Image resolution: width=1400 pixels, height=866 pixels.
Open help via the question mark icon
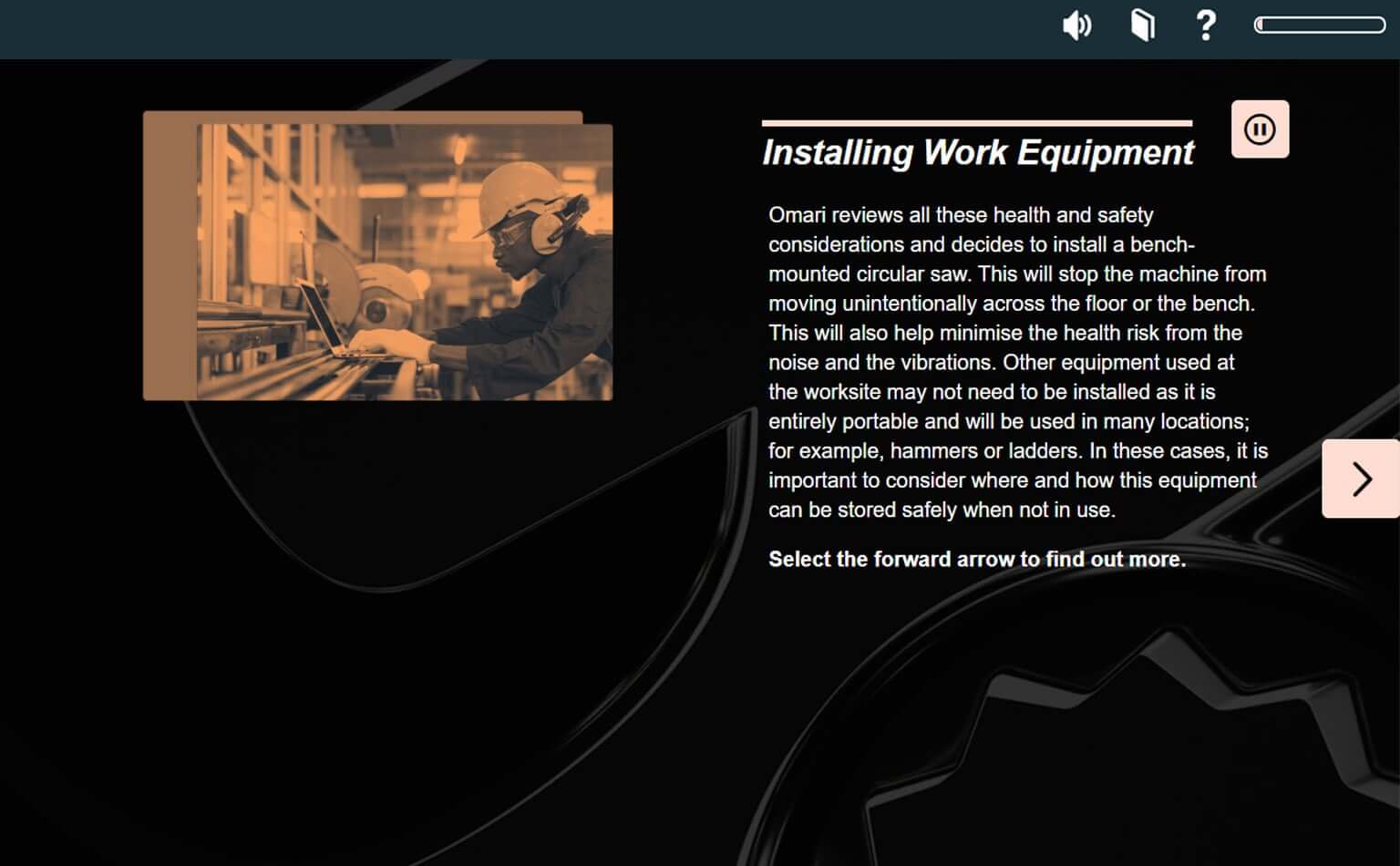pos(1206,26)
